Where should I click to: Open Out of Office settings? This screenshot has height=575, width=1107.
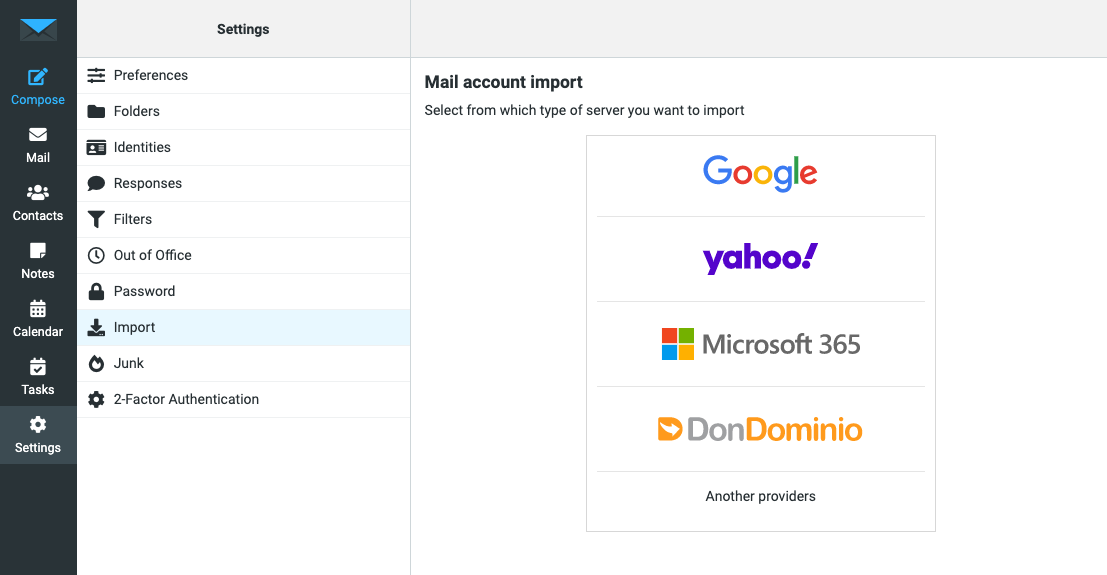click(244, 256)
